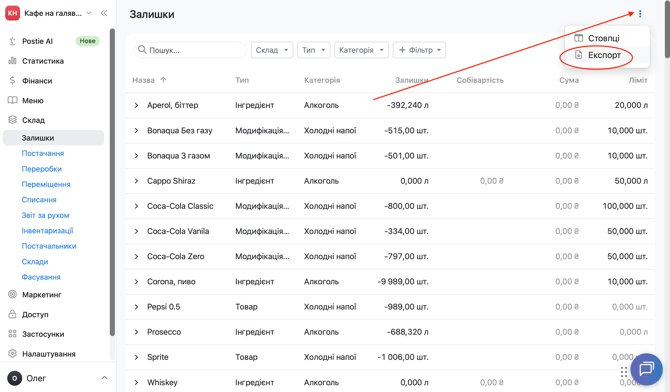Screen dimensions: 670x392
Task: Open the Склад filter dropdown
Action: click(x=272, y=50)
